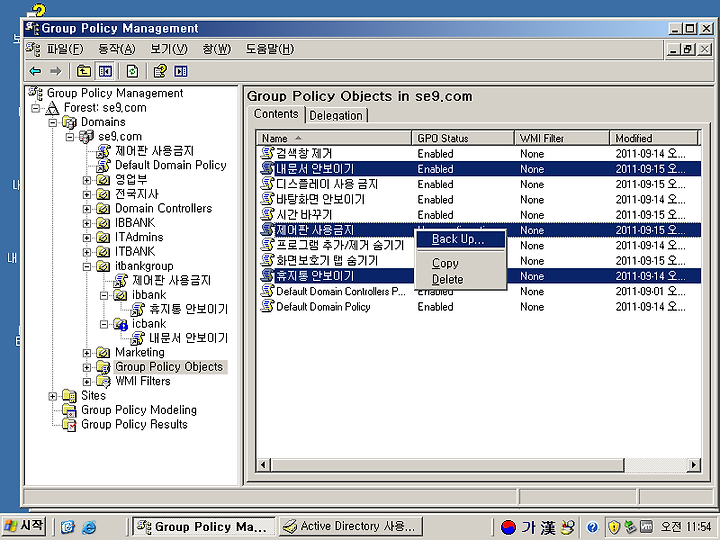Select ITAdmins OU in tree
Viewport: 720px width, 540px height.
pos(139,237)
